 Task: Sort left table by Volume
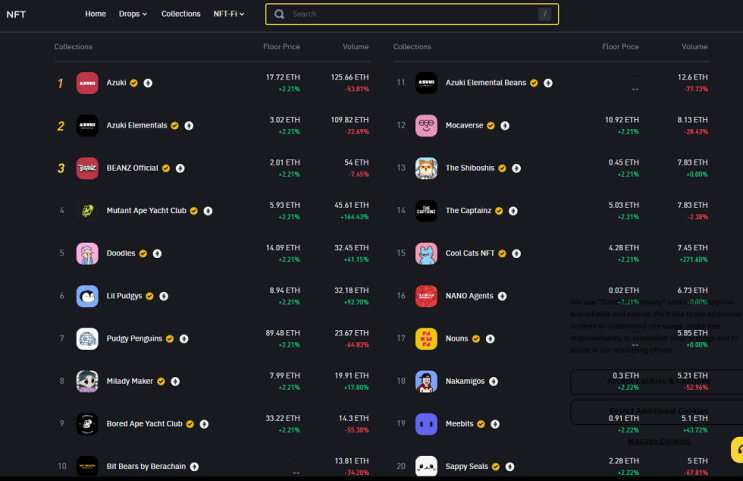click(x=355, y=46)
